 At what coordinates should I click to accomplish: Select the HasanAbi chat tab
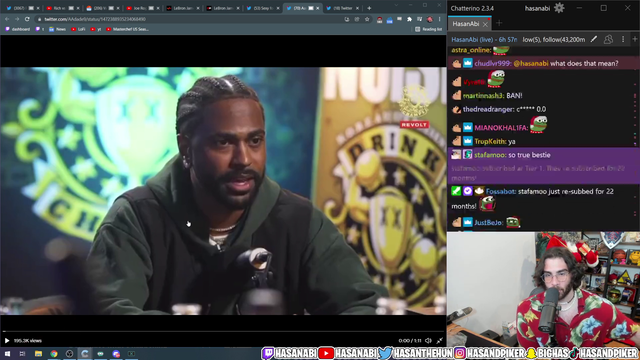pos(466,24)
